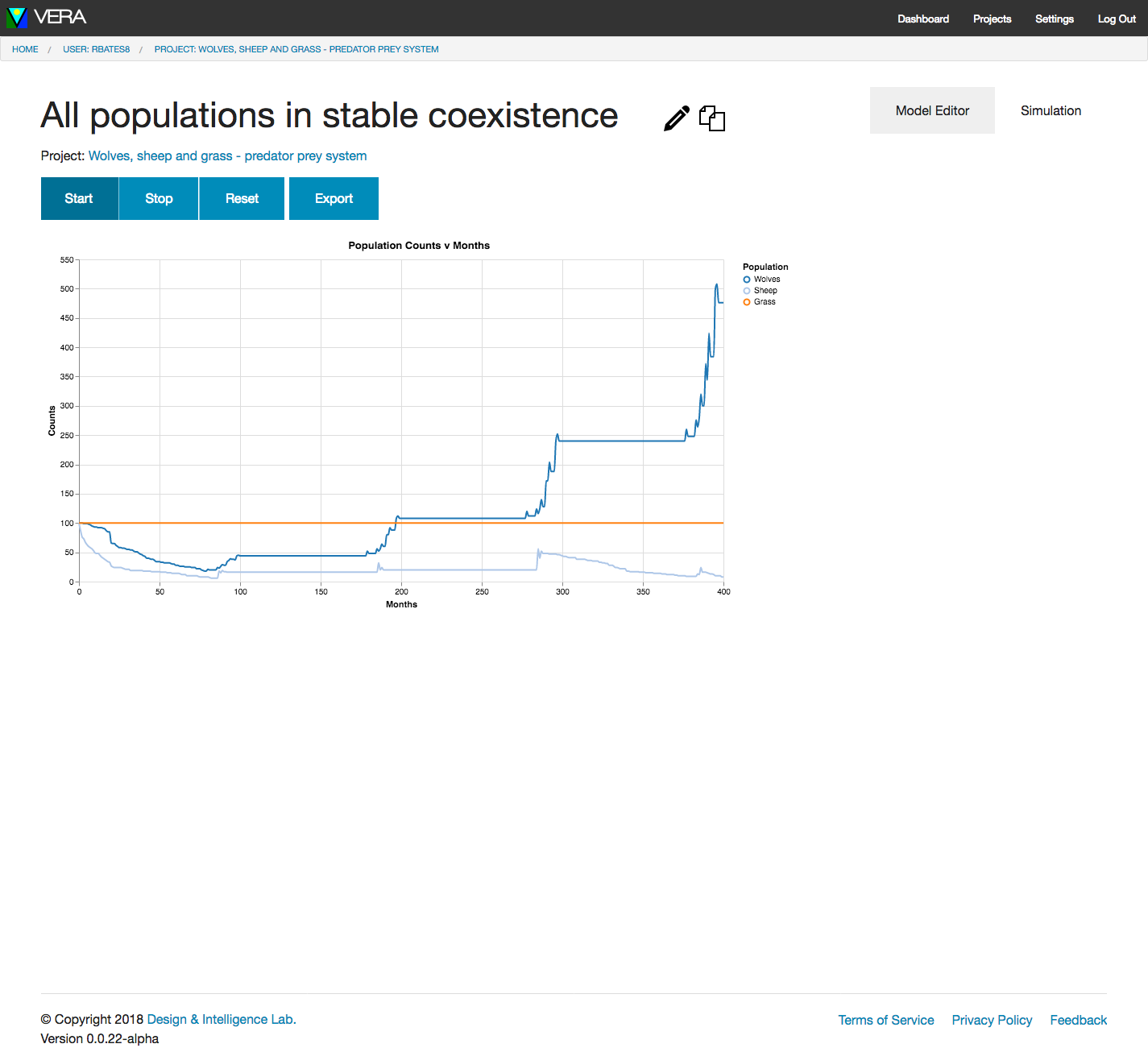The image size is (1148, 1048).
Task: Go to Projects in the navbar
Action: (992, 19)
